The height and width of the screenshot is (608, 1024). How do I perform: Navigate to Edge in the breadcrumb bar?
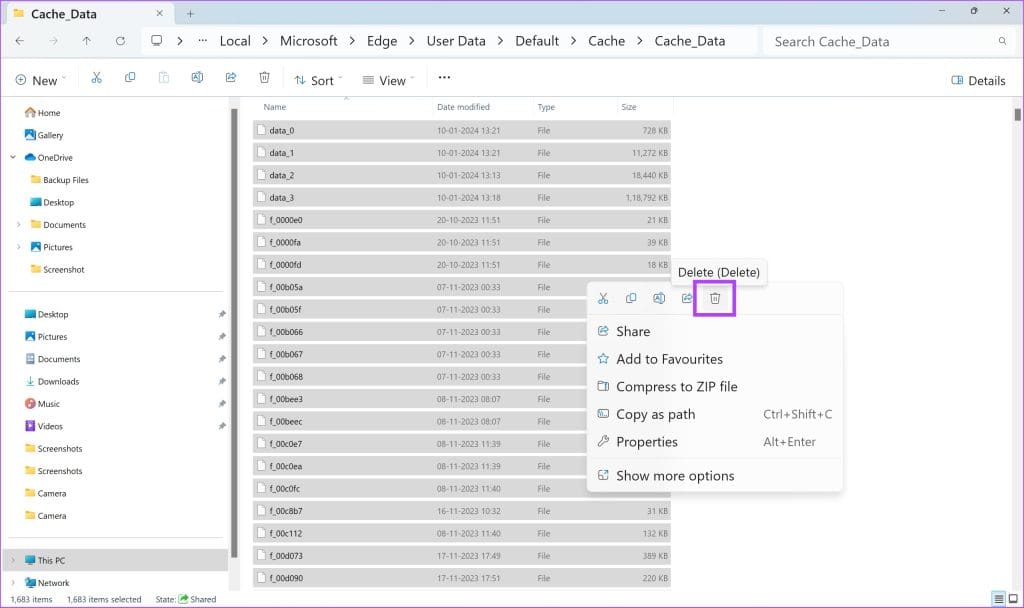[x=381, y=40]
